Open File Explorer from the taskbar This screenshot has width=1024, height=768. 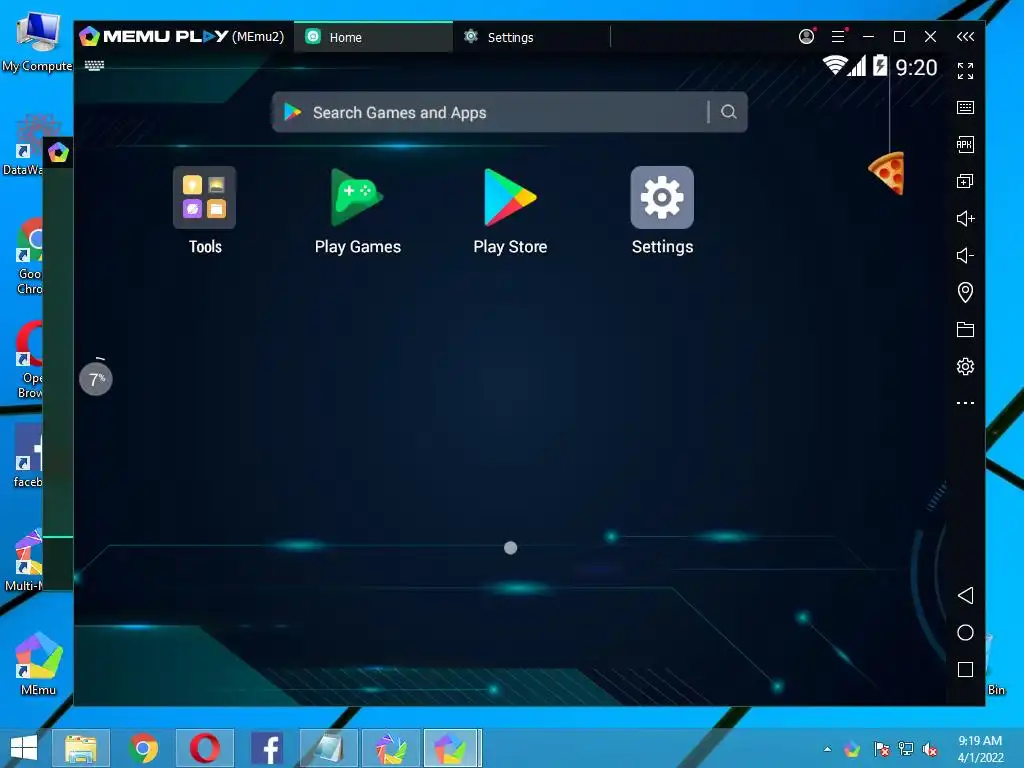(81, 748)
